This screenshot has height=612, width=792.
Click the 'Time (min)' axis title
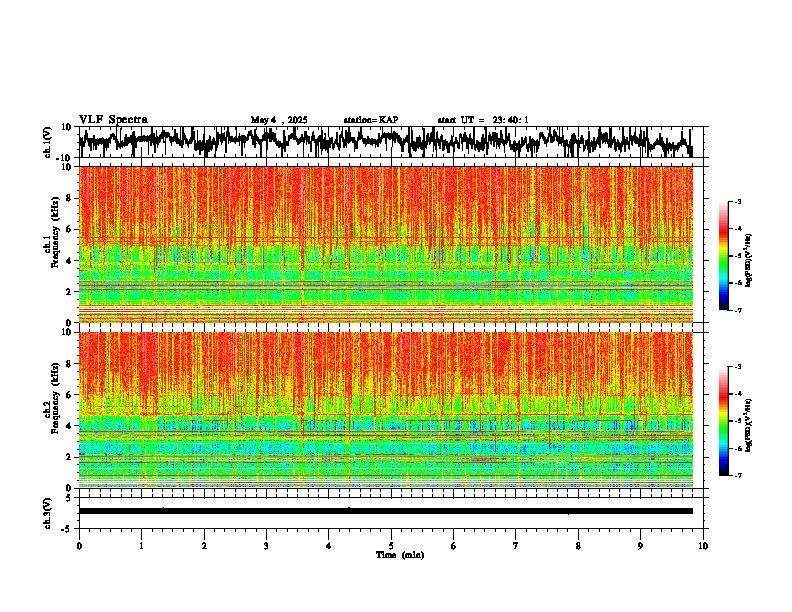click(x=400, y=555)
